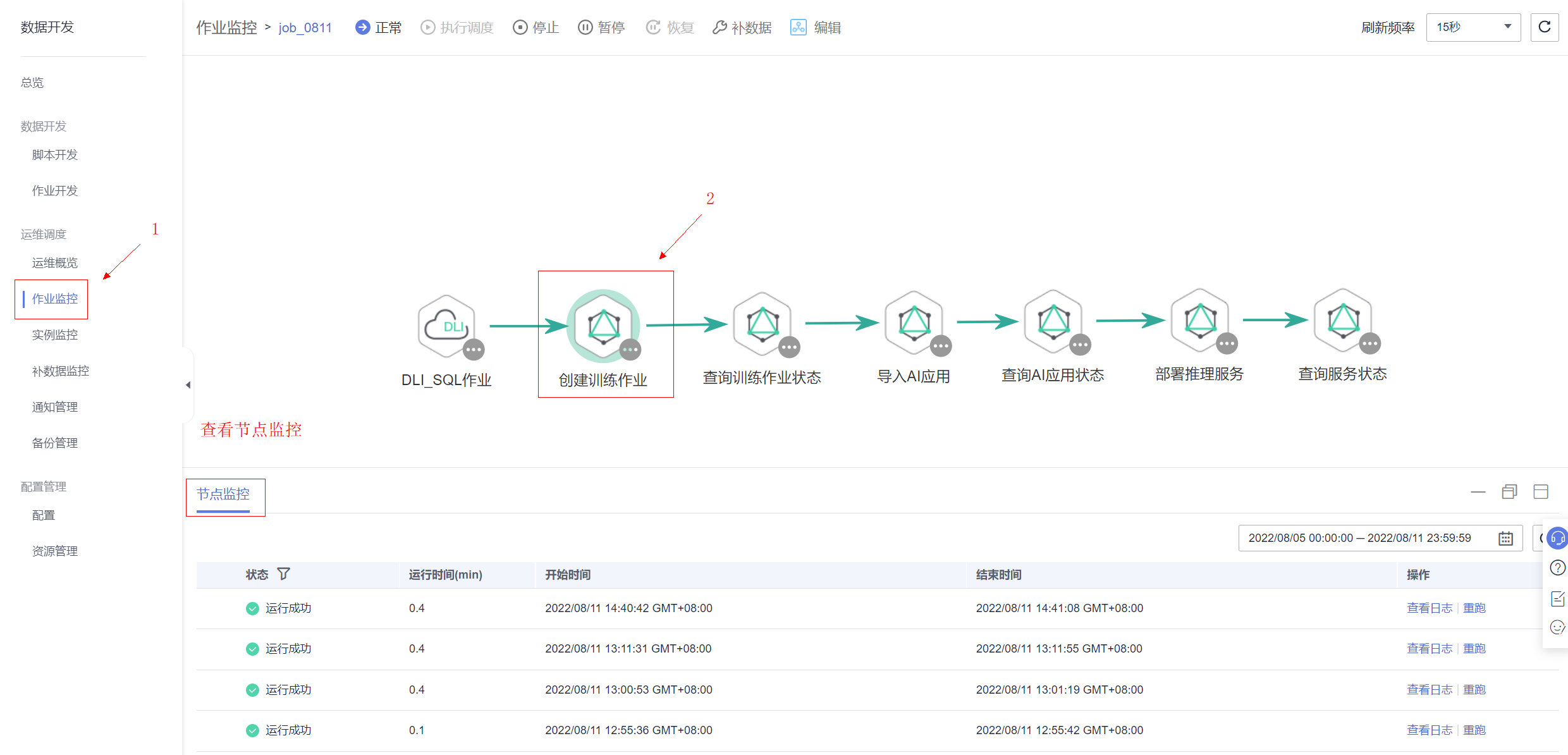Click the 补数据 toolbar button
Screen dimensions: 1568x755
coord(742,27)
